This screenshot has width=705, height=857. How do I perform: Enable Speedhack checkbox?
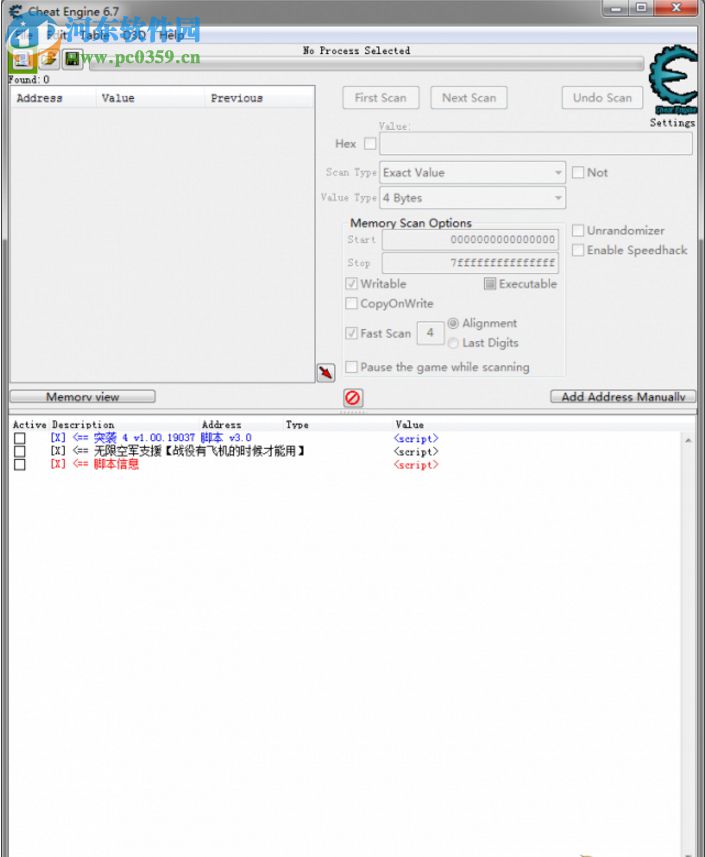[x=578, y=250]
